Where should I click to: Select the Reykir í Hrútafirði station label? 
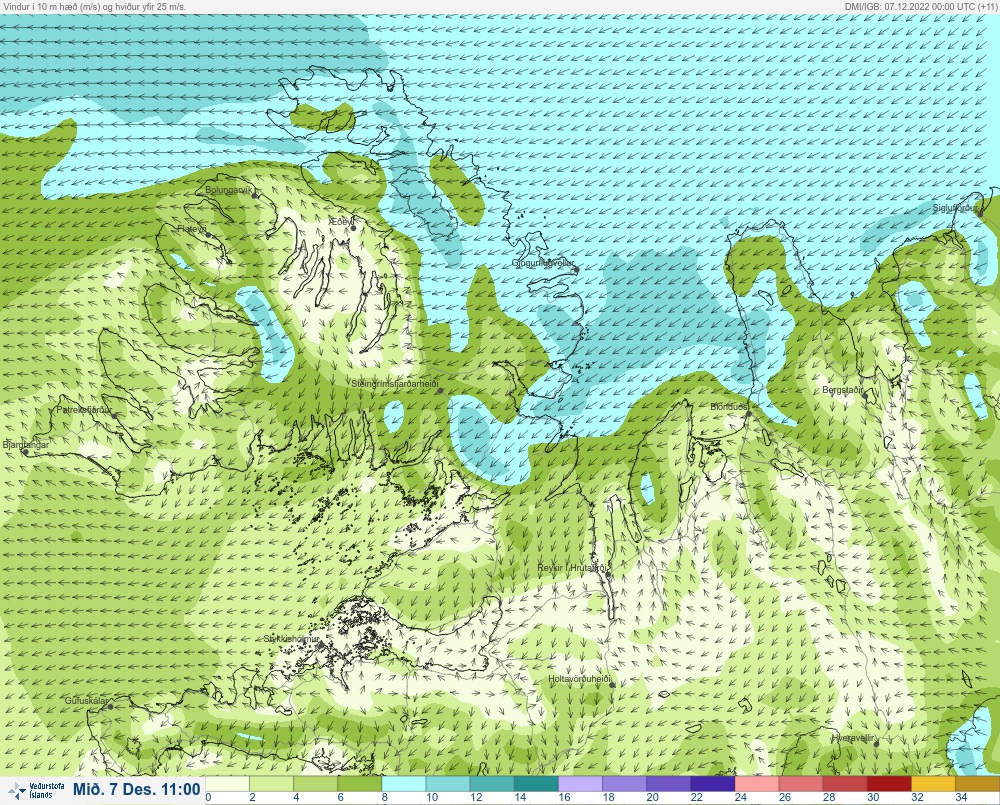[x=574, y=568]
